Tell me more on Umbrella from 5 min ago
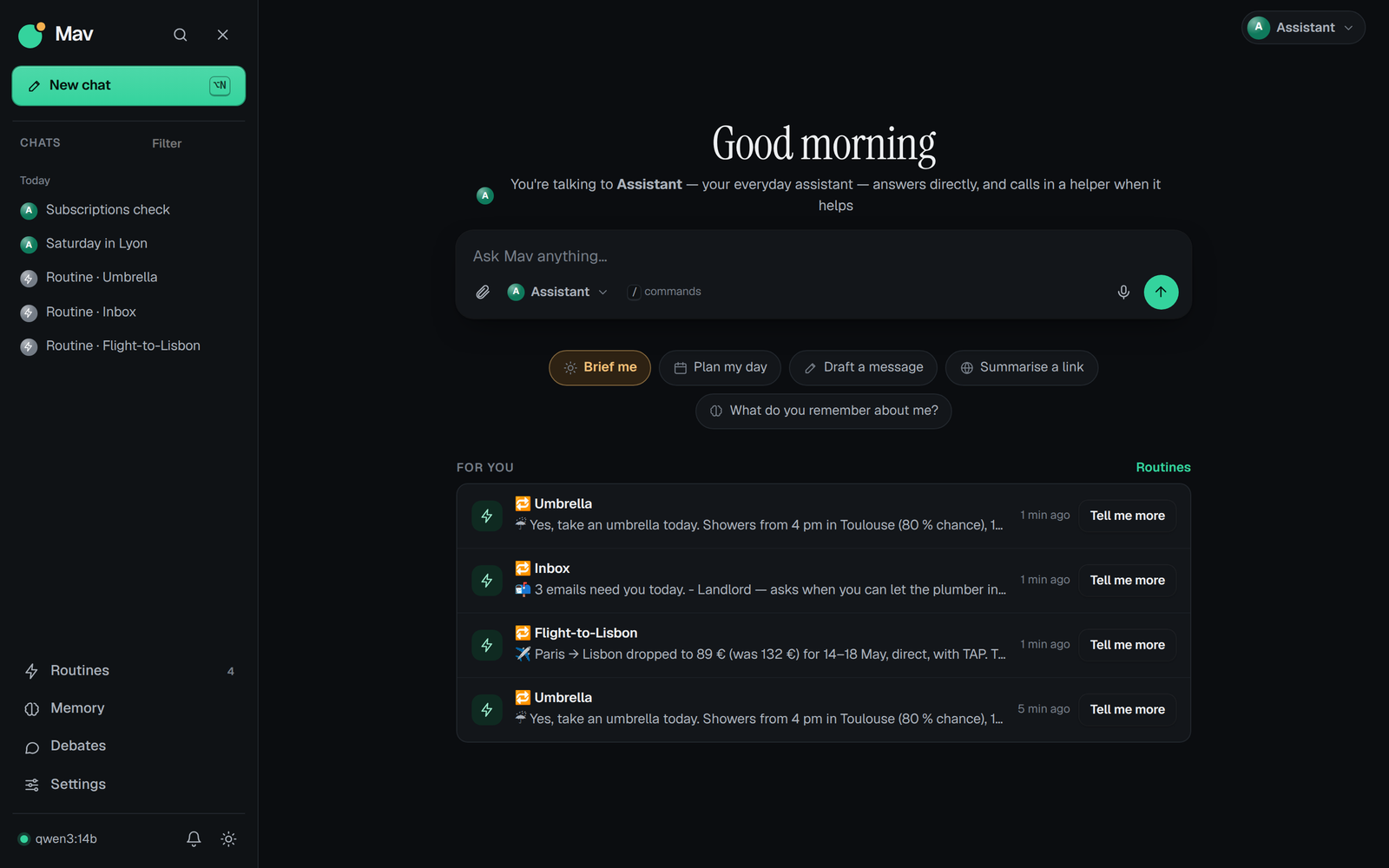Image resolution: width=1389 pixels, height=868 pixels. tap(1128, 710)
